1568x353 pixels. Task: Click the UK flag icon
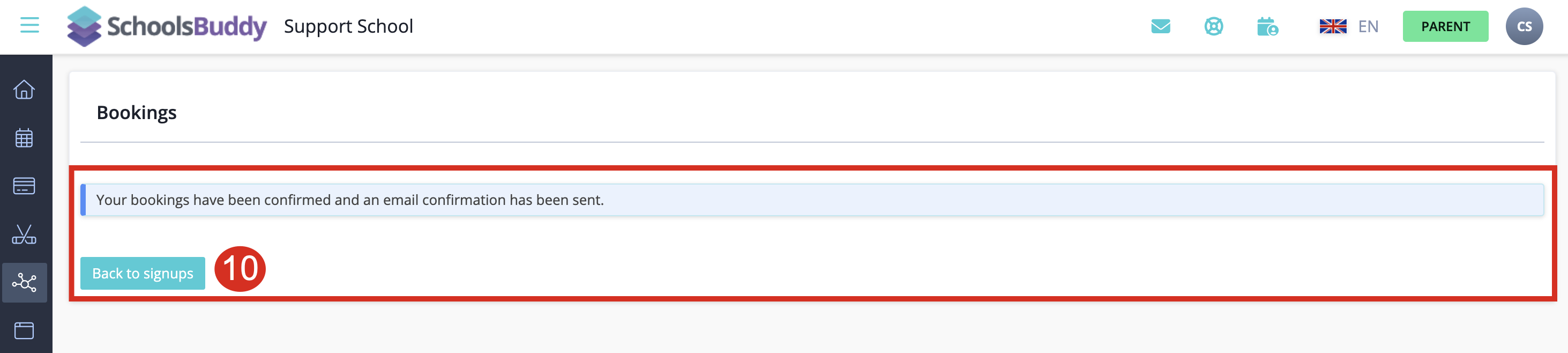1332,27
